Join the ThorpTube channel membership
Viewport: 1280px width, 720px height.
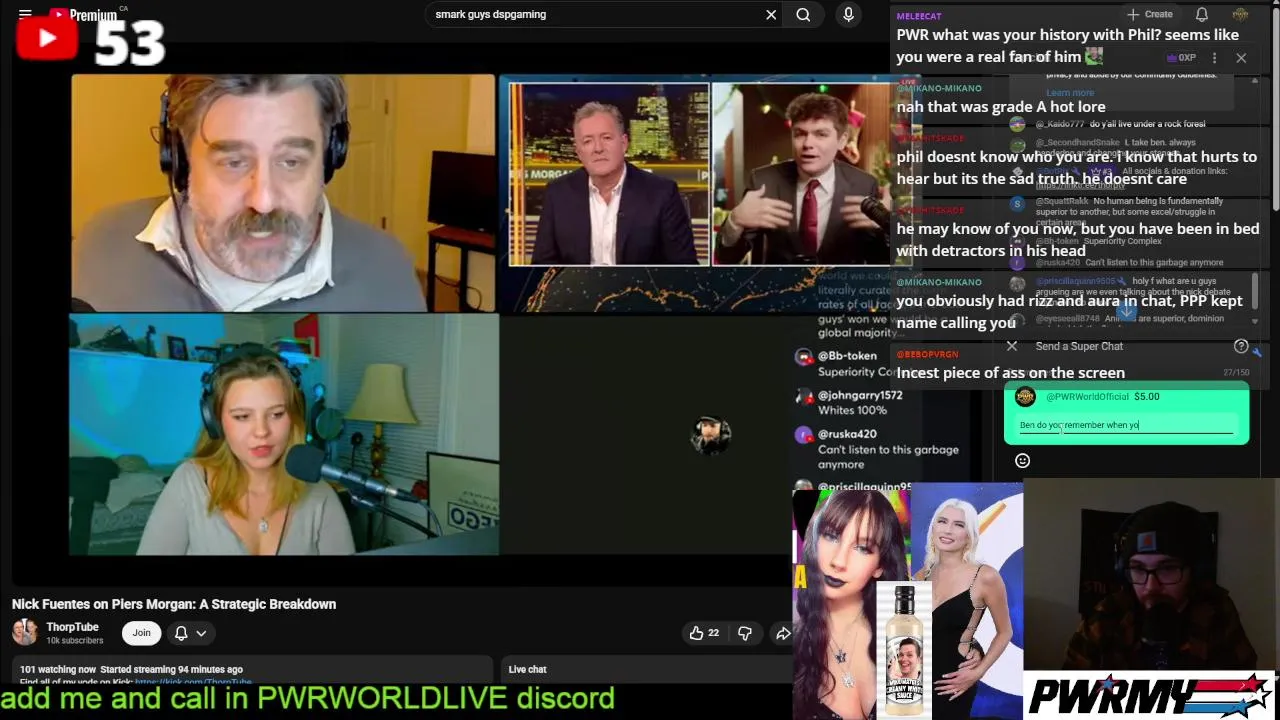click(142, 633)
